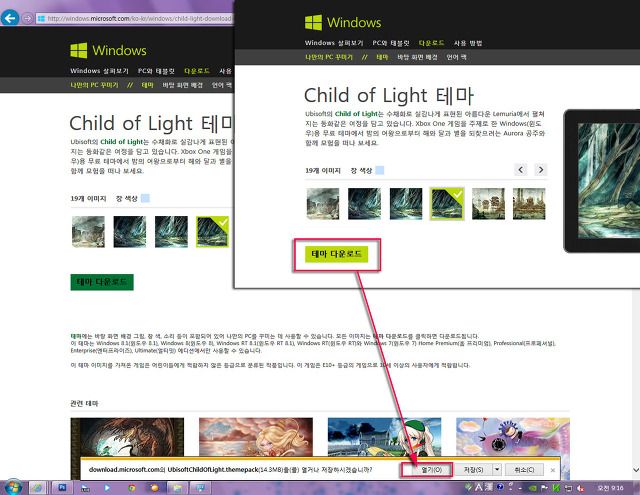
Task: Open the fourth related theme with the flying fish
Action: [x=513, y=437]
